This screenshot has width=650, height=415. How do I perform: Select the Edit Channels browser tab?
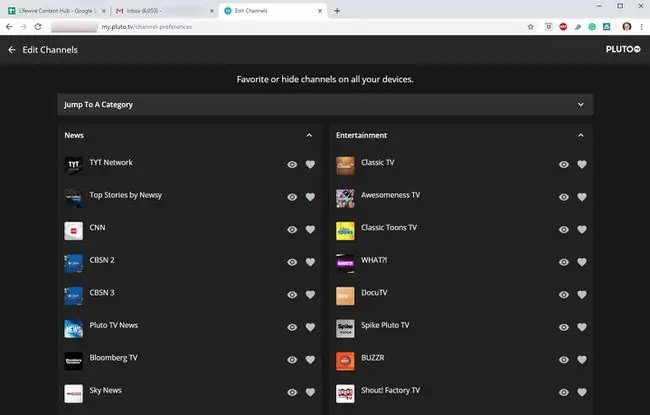272,11
